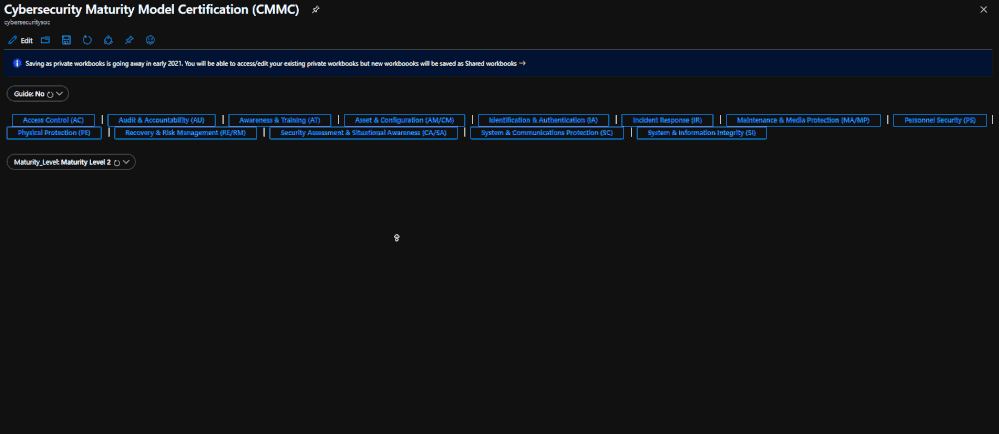Screen dimensions: 999x434
Task: Click the cybersecuritysoc workspace subtitle
Action: [x=27, y=22]
